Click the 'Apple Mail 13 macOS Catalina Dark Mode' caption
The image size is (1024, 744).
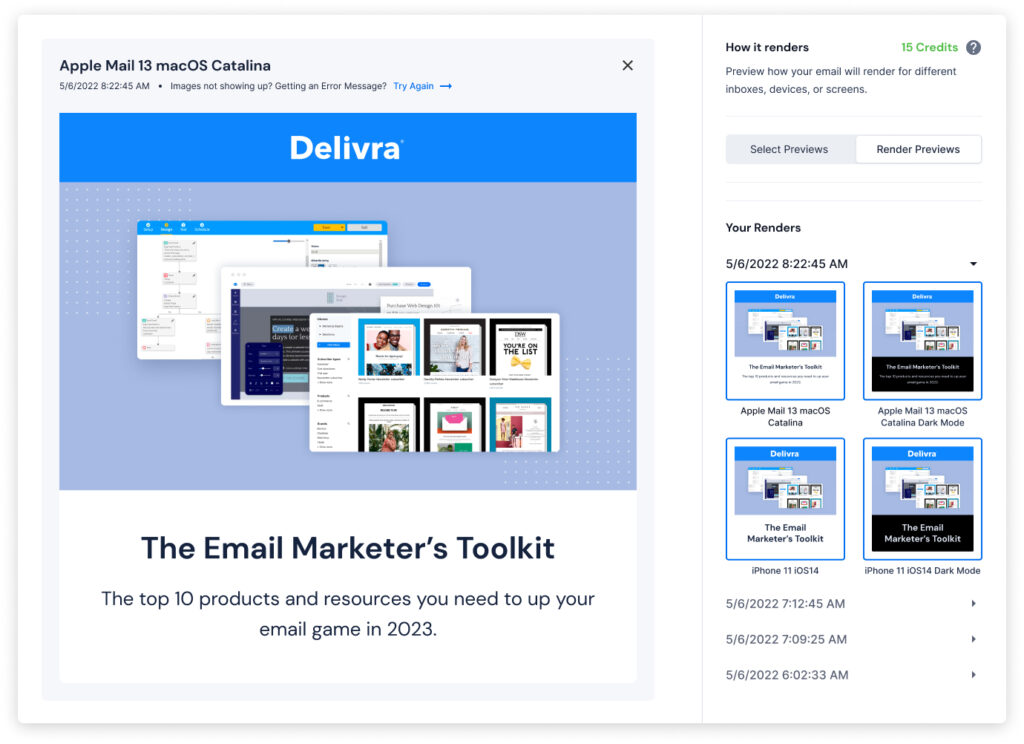[922, 417]
